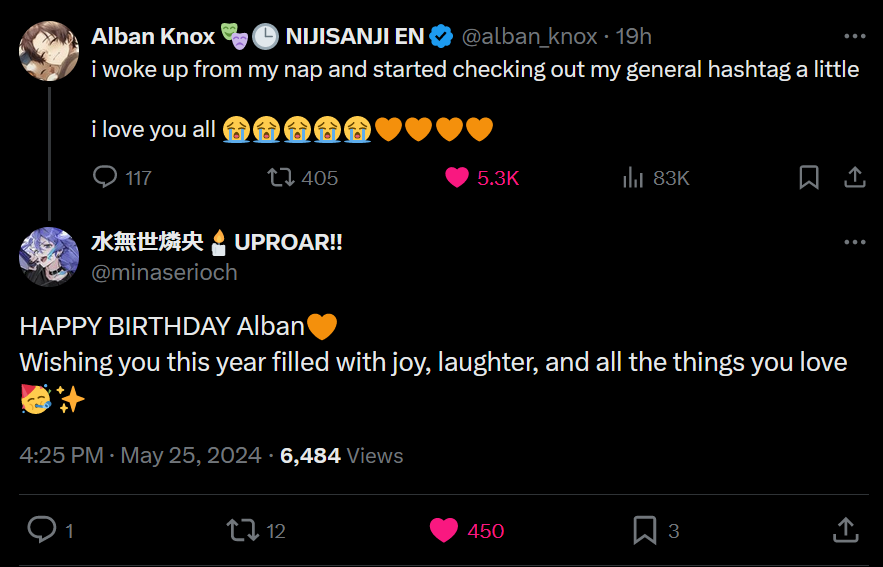Toggle like on birthday tweet with 450 likes

(x=444, y=530)
